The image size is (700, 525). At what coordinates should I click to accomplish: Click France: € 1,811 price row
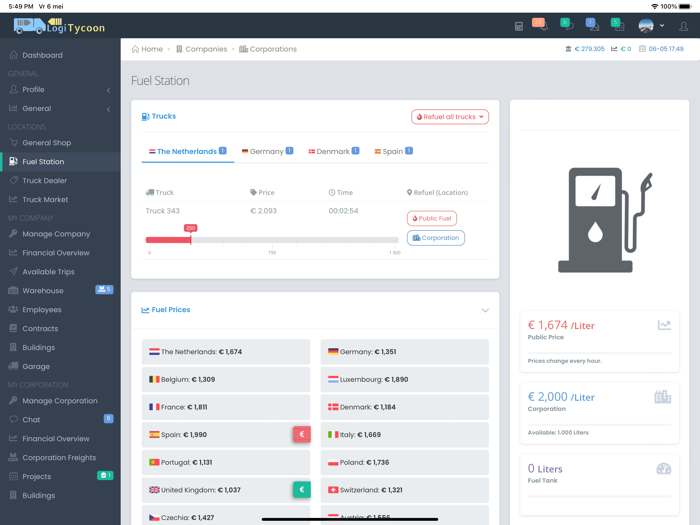[x=226, y=407]
